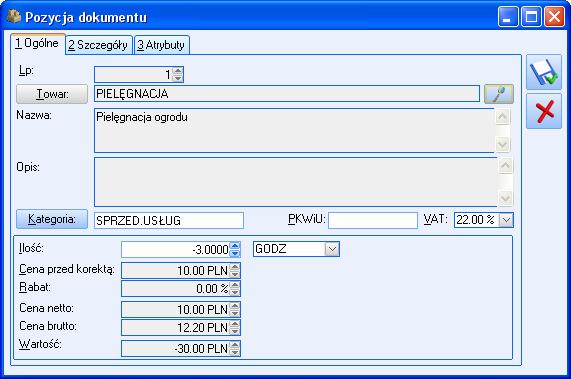Switch to the Atrybuty tab

[x=161, y=45]
